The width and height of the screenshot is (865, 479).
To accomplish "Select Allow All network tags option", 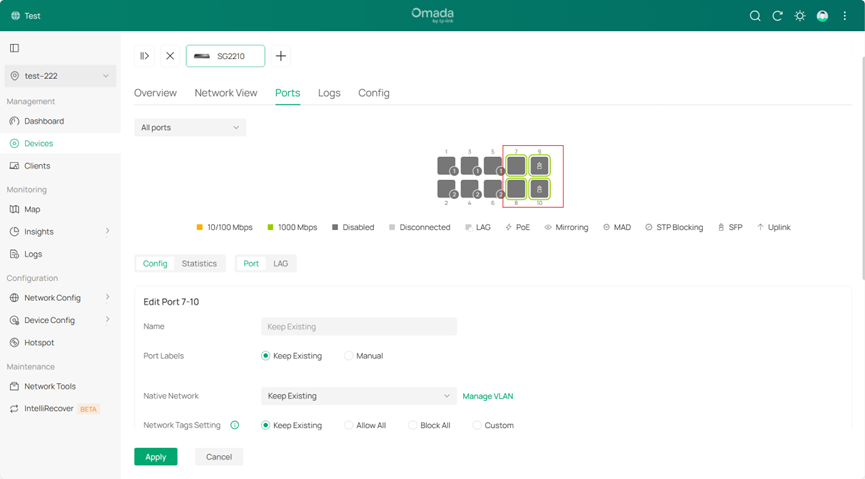I will 349,425.
